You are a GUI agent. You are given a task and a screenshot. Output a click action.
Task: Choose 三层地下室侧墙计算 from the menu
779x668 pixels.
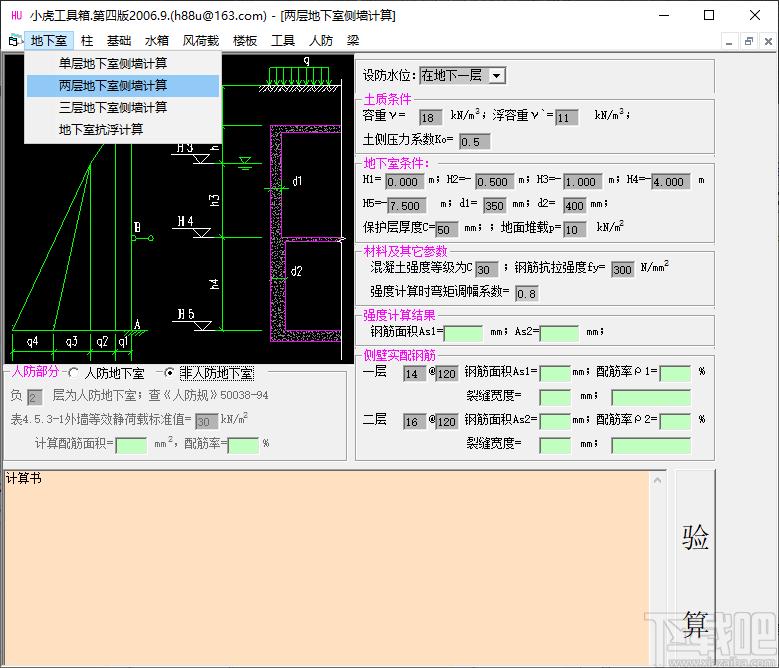coord(123,107)
